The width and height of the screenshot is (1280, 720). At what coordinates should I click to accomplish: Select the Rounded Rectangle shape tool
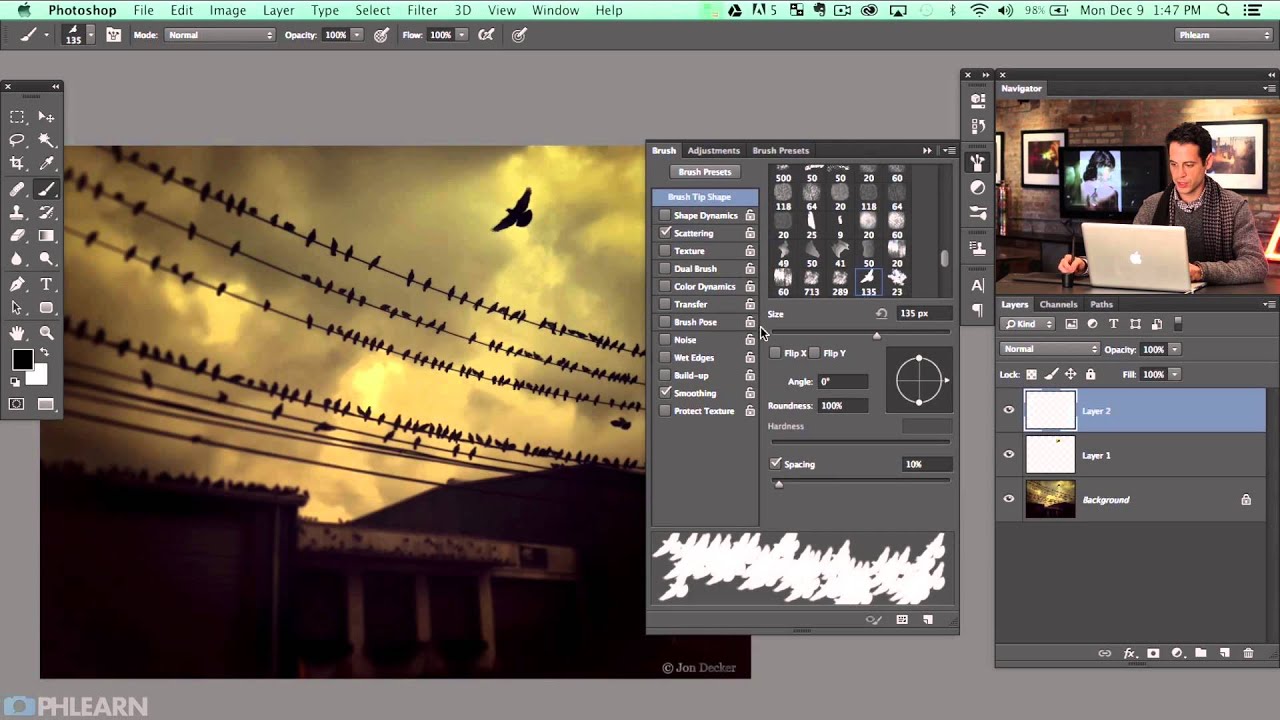pos(46,308)
